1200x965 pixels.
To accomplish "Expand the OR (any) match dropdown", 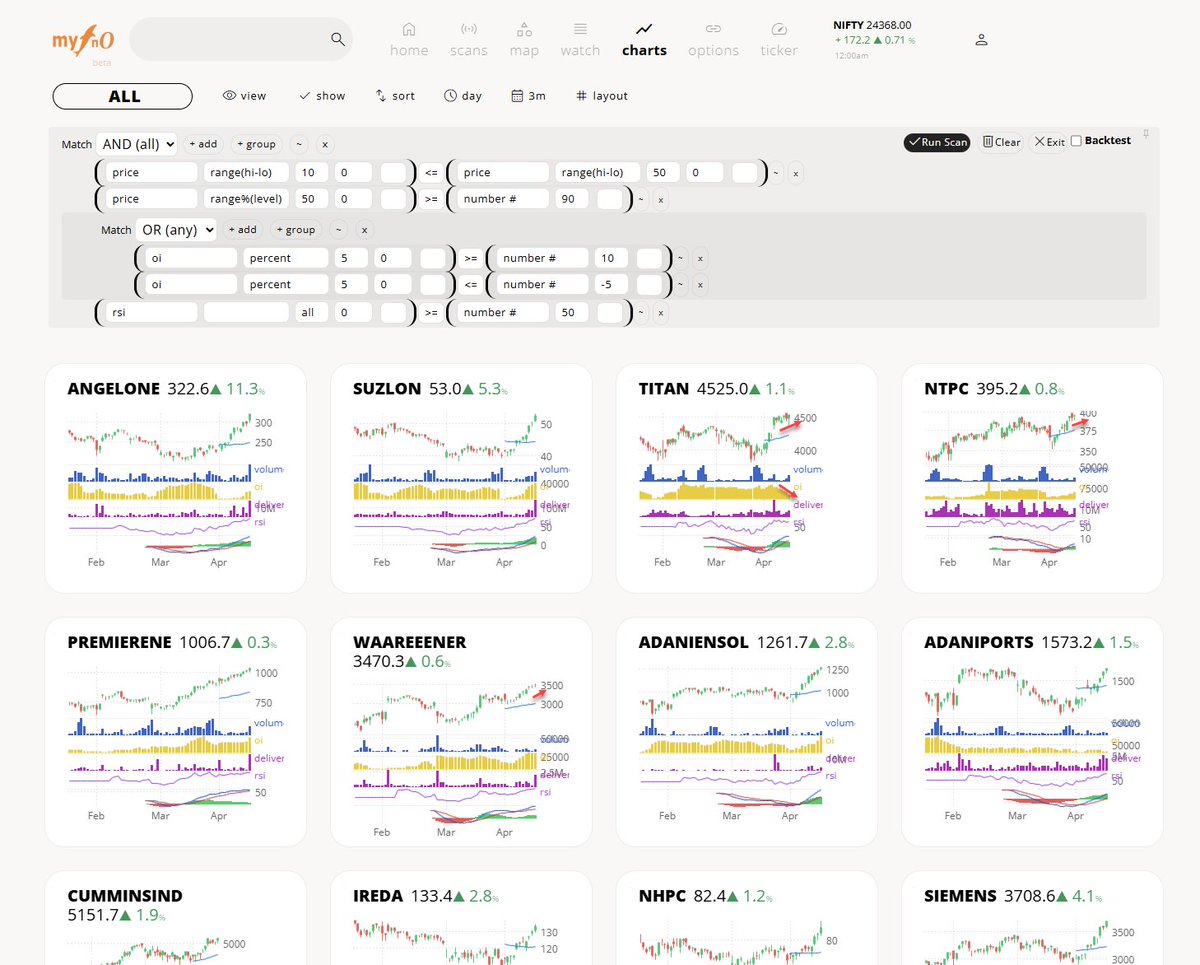I will coord(177,230).
